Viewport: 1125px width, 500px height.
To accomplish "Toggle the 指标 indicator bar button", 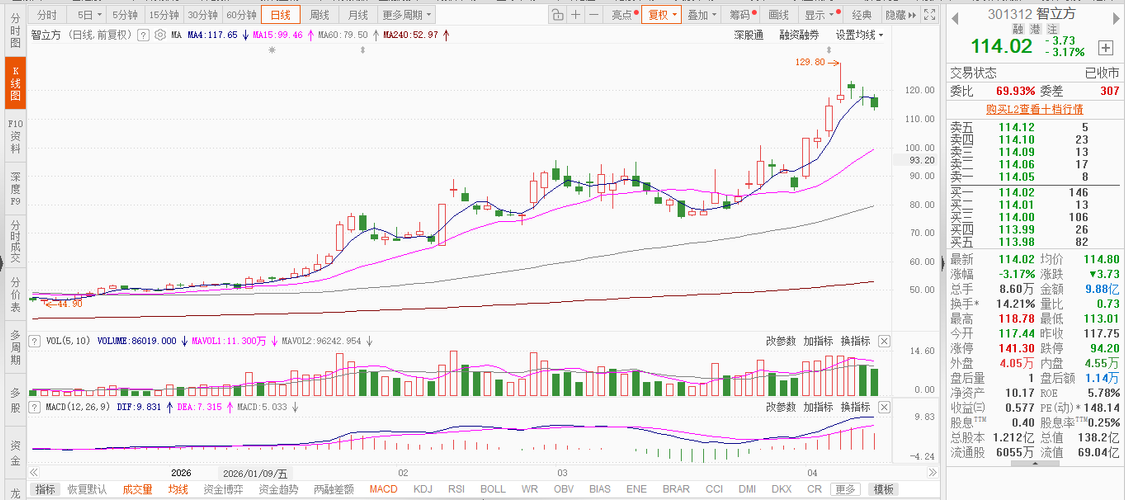I will [45, 489].
